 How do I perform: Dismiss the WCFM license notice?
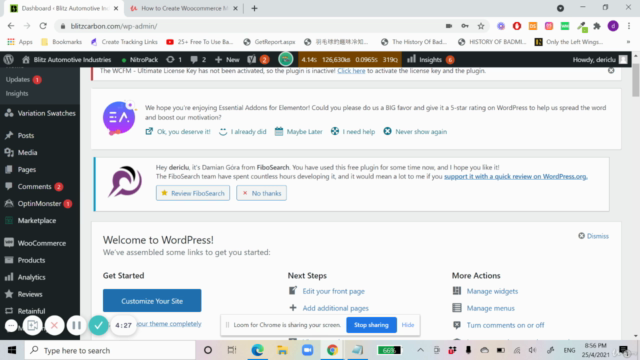pos(611,71)
